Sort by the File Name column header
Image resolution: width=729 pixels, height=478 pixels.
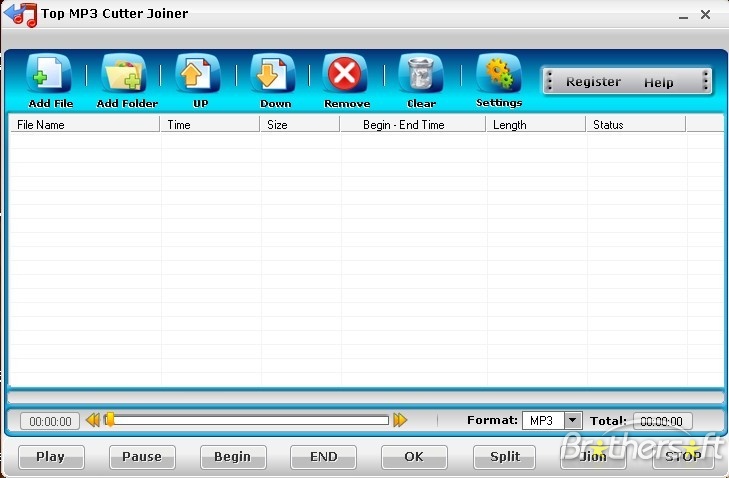[x=85, y=125]
